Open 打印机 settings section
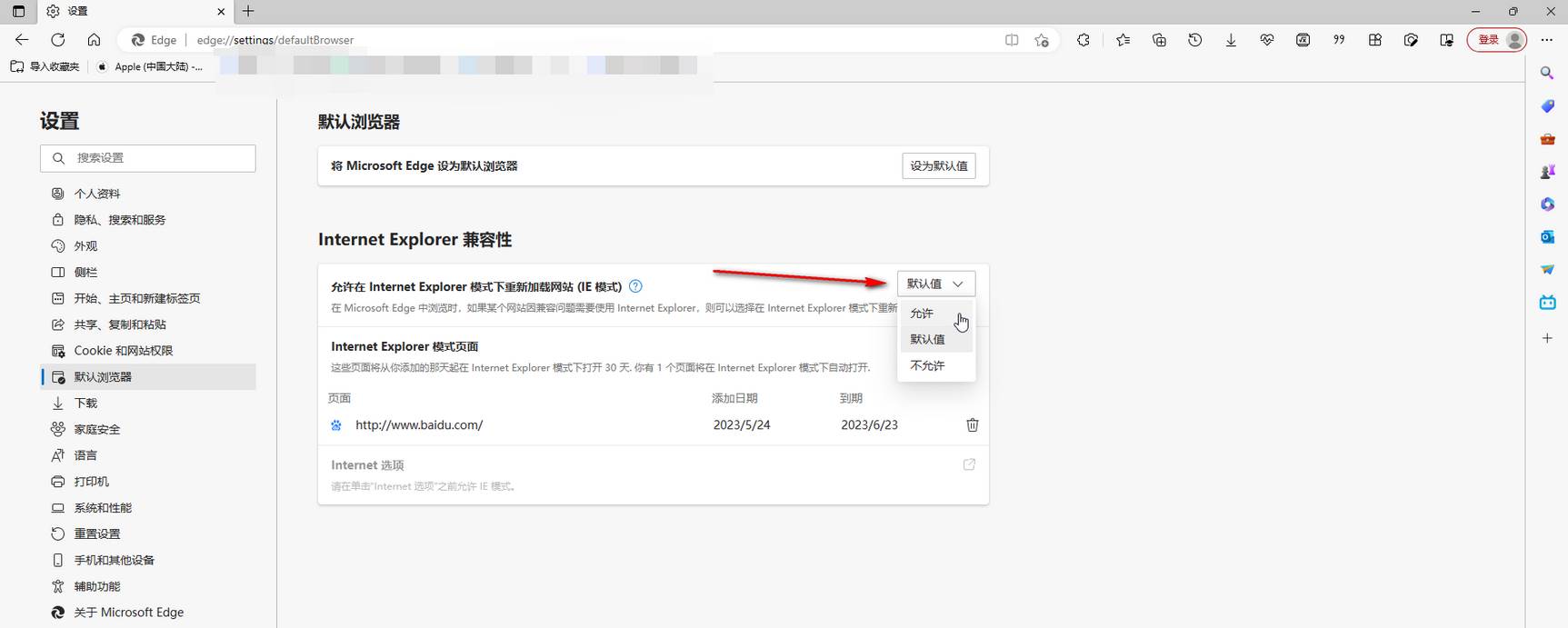The width and height of the screenshot is (1568, 628). [x=149, y=482]
